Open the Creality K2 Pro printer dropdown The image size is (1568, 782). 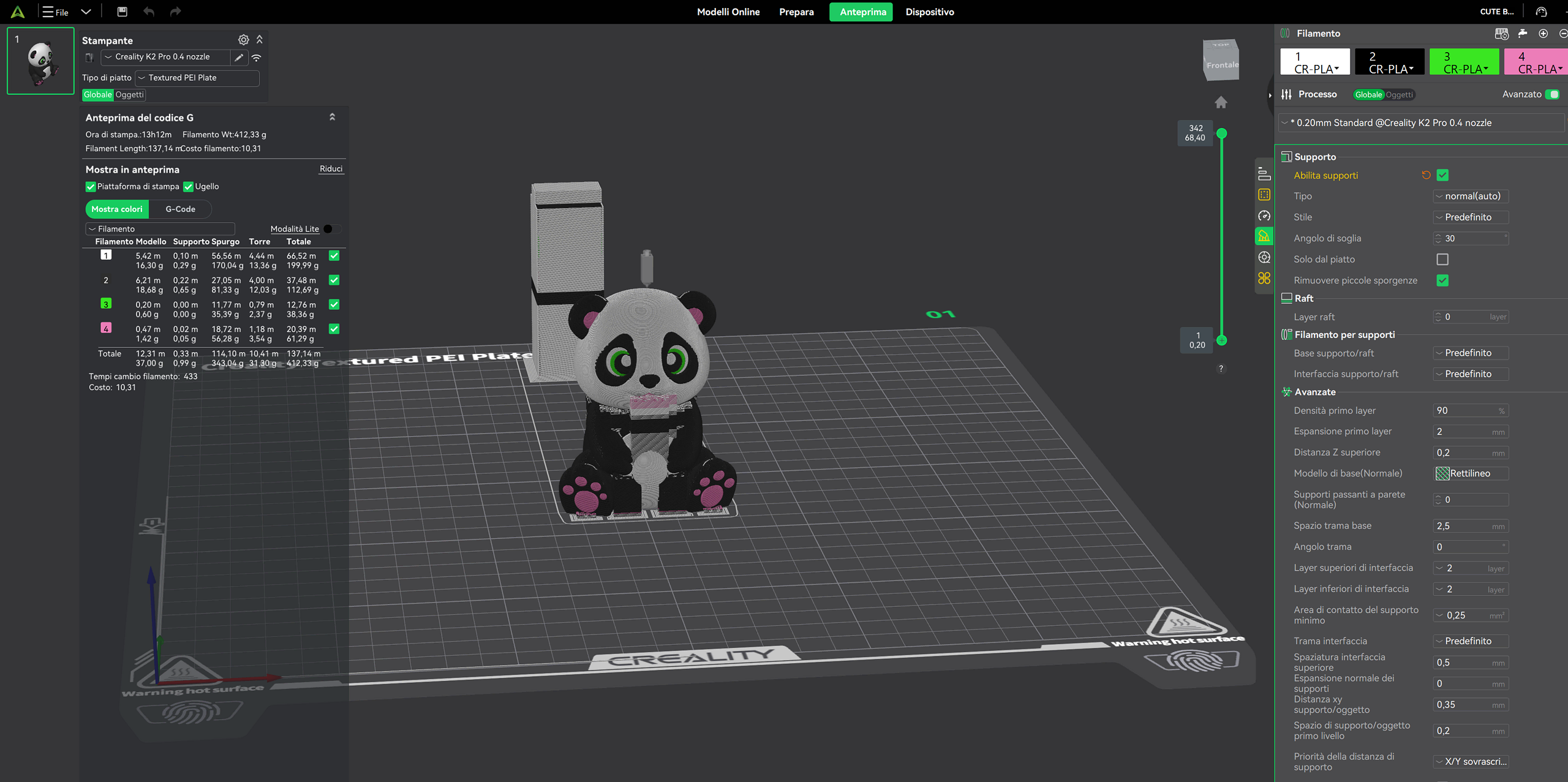coord(165,57)
